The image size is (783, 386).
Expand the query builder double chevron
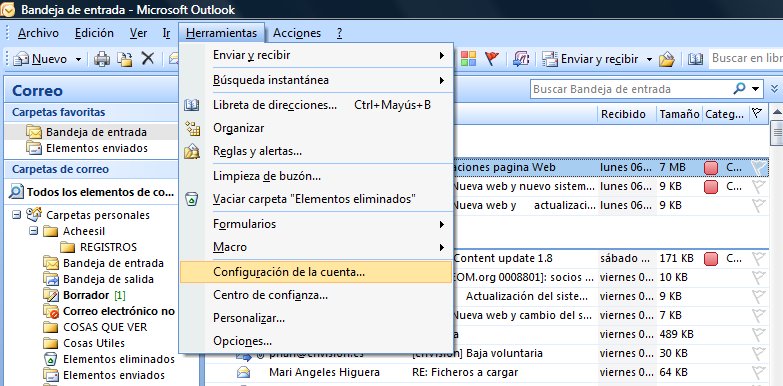click(775, 89)
